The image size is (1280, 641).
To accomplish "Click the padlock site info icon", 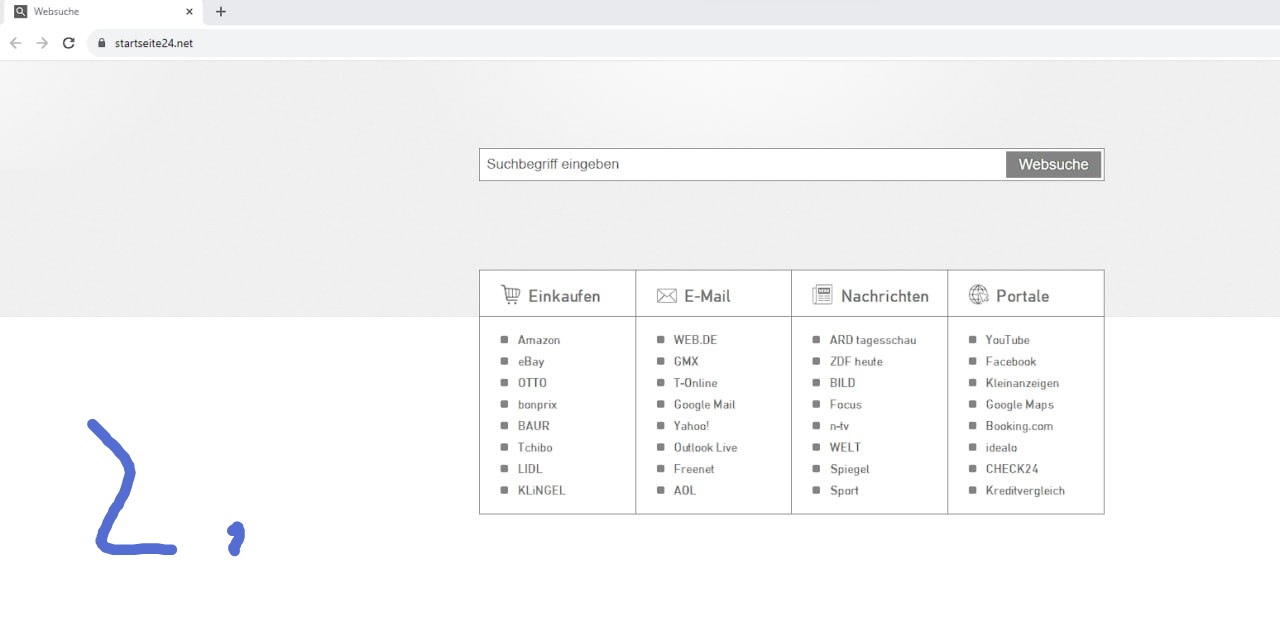I will (x=101, y=43).
